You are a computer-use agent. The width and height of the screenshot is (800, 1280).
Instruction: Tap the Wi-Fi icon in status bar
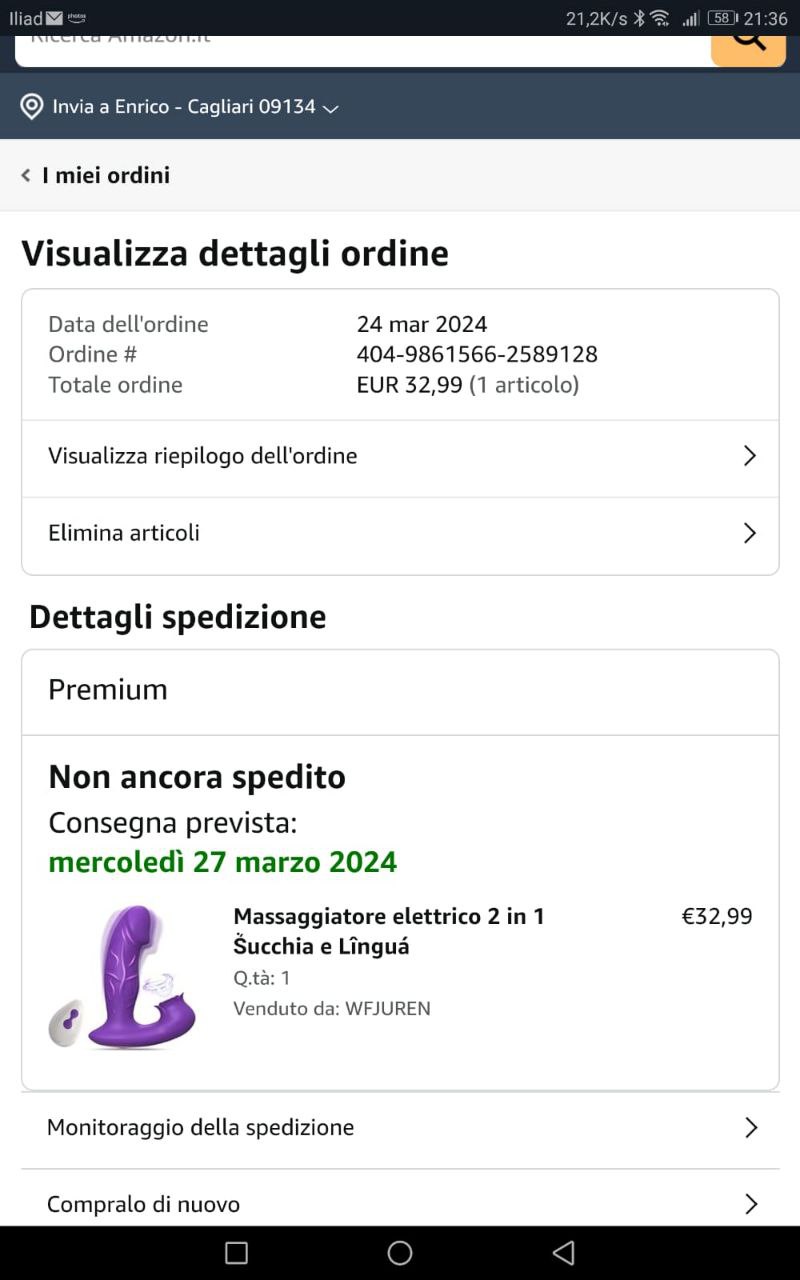[x=659, y=18]
